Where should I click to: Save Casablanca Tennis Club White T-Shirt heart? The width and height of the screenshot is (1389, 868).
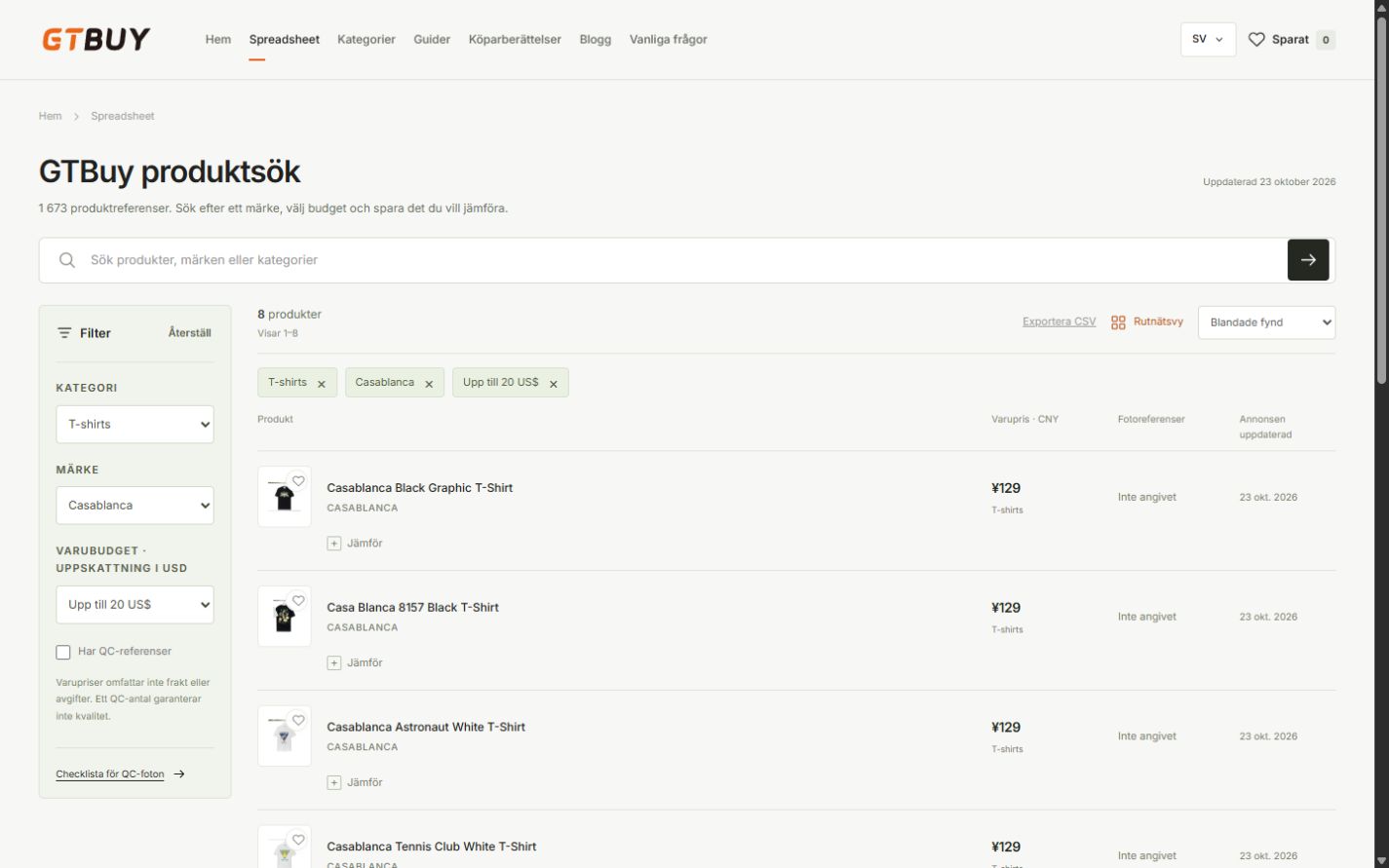coord(298,840)
